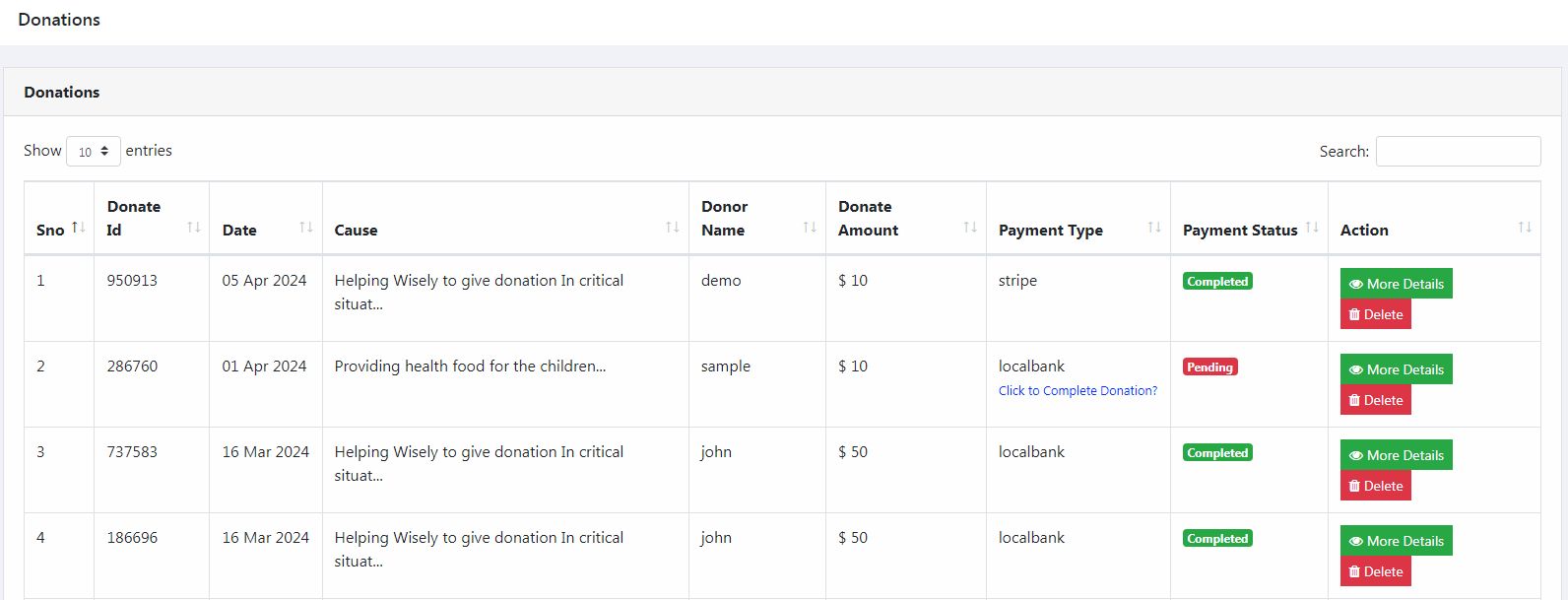
Task: Sort by Payment Status column arrows
Action: 1312,228
